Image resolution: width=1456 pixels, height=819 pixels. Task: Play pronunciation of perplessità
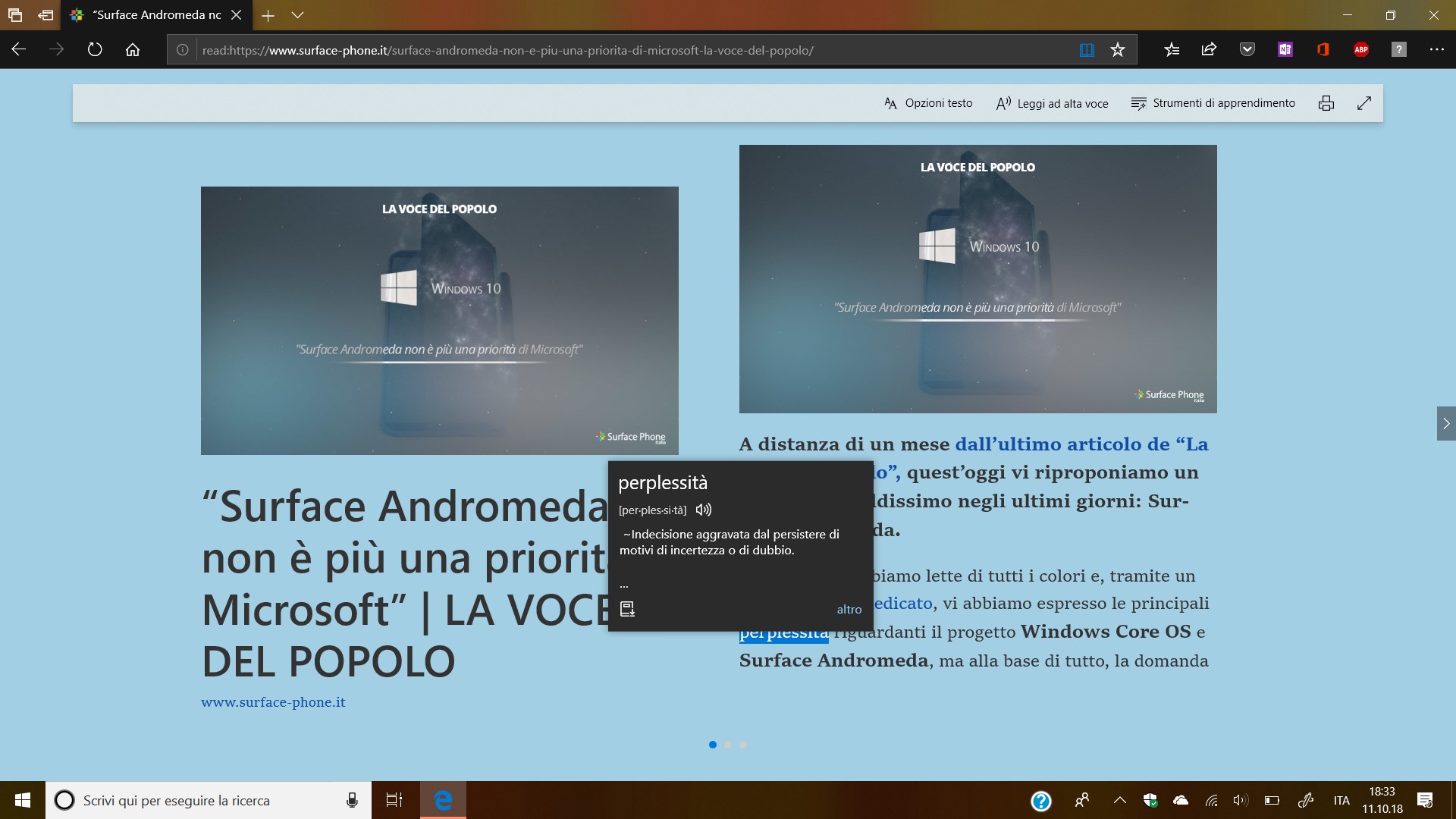point(704,510)
